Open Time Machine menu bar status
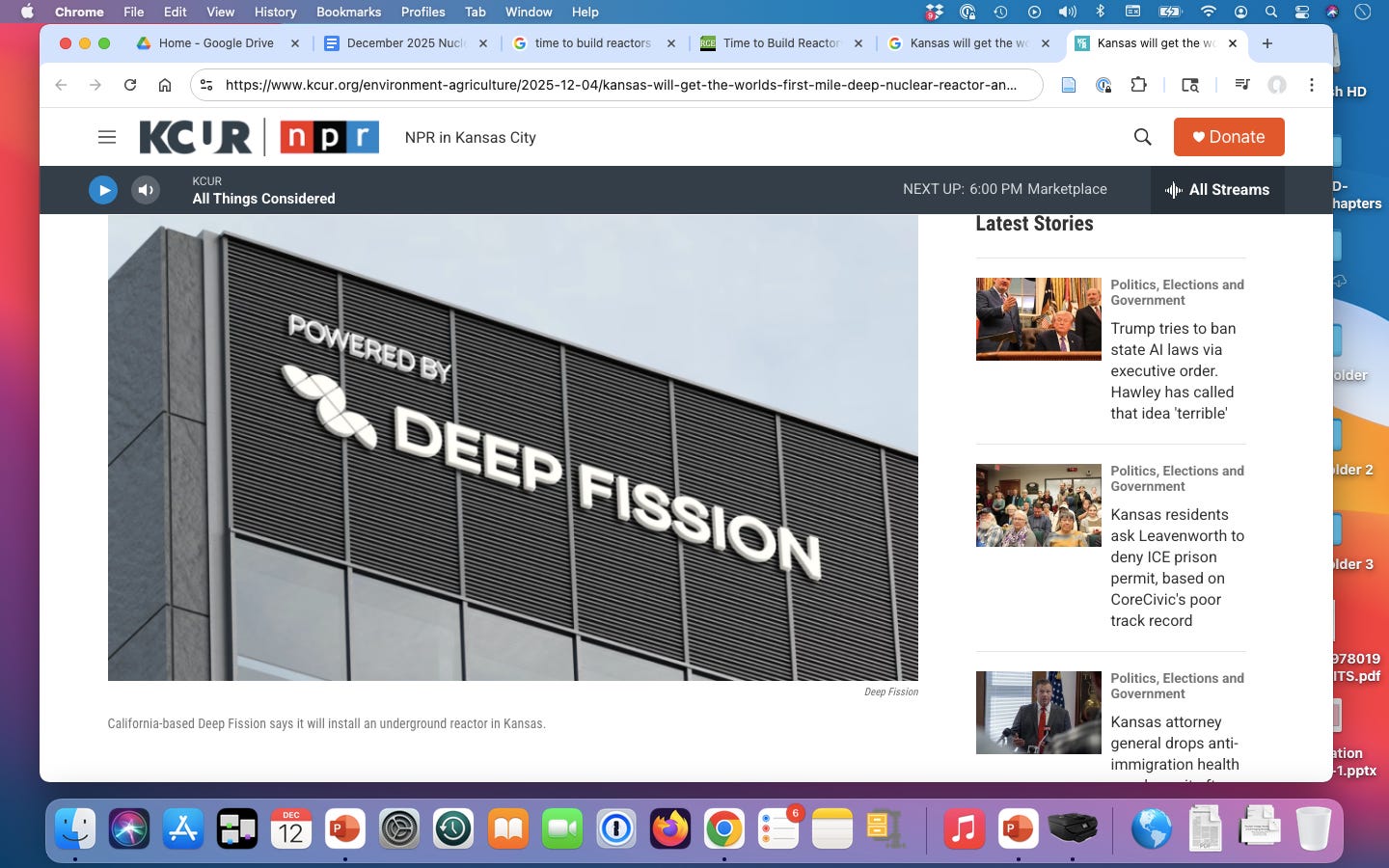 [x=1000, y=12]
